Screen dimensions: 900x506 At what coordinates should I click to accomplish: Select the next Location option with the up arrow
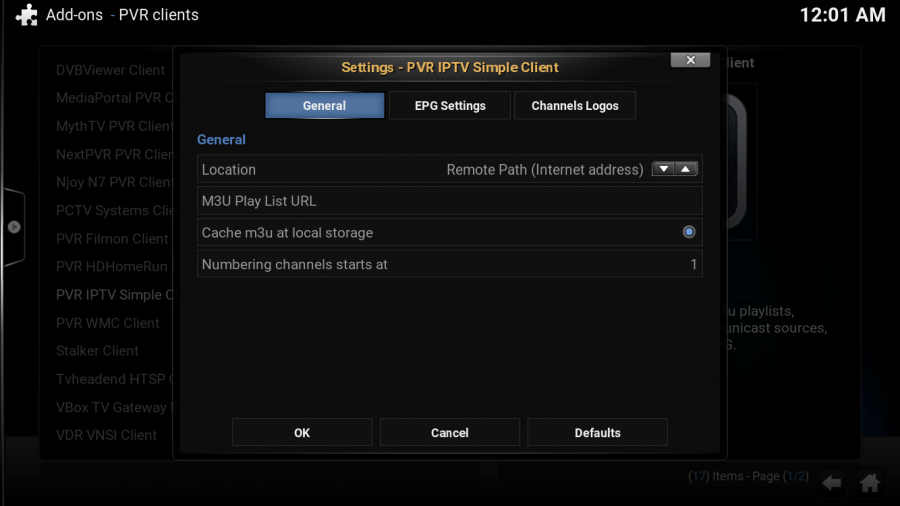click(686, 169)
